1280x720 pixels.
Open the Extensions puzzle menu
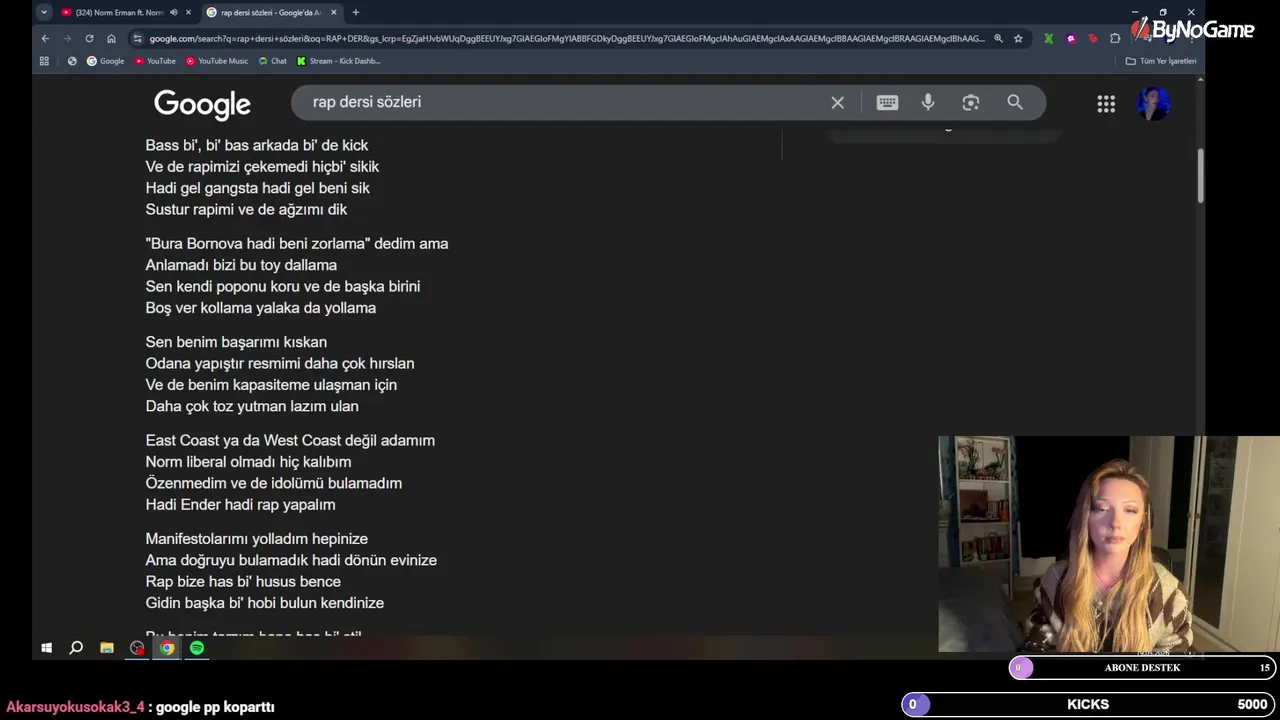click(x=1115, y=38)
